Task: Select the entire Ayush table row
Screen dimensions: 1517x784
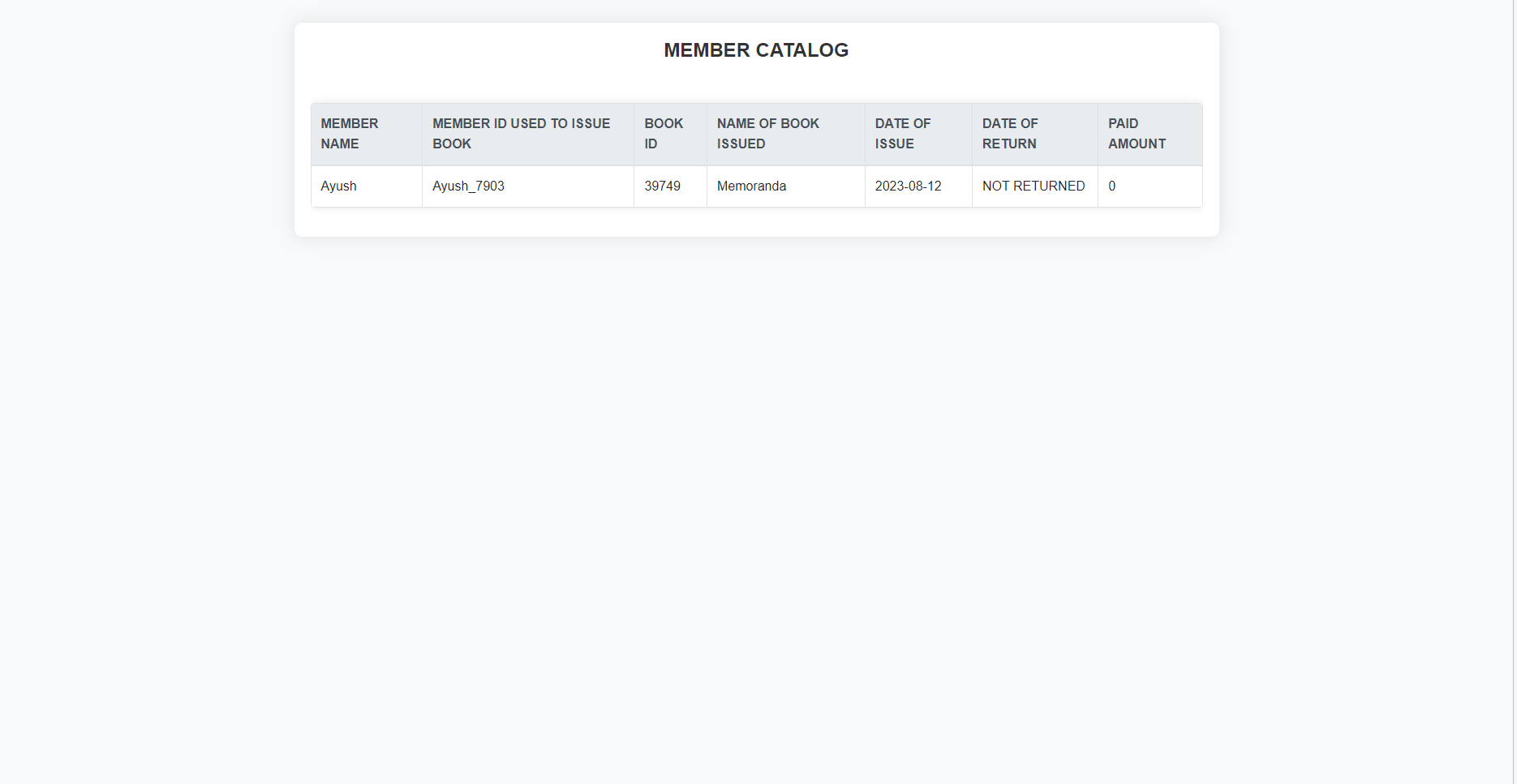Action: click(x=756, y=186)
